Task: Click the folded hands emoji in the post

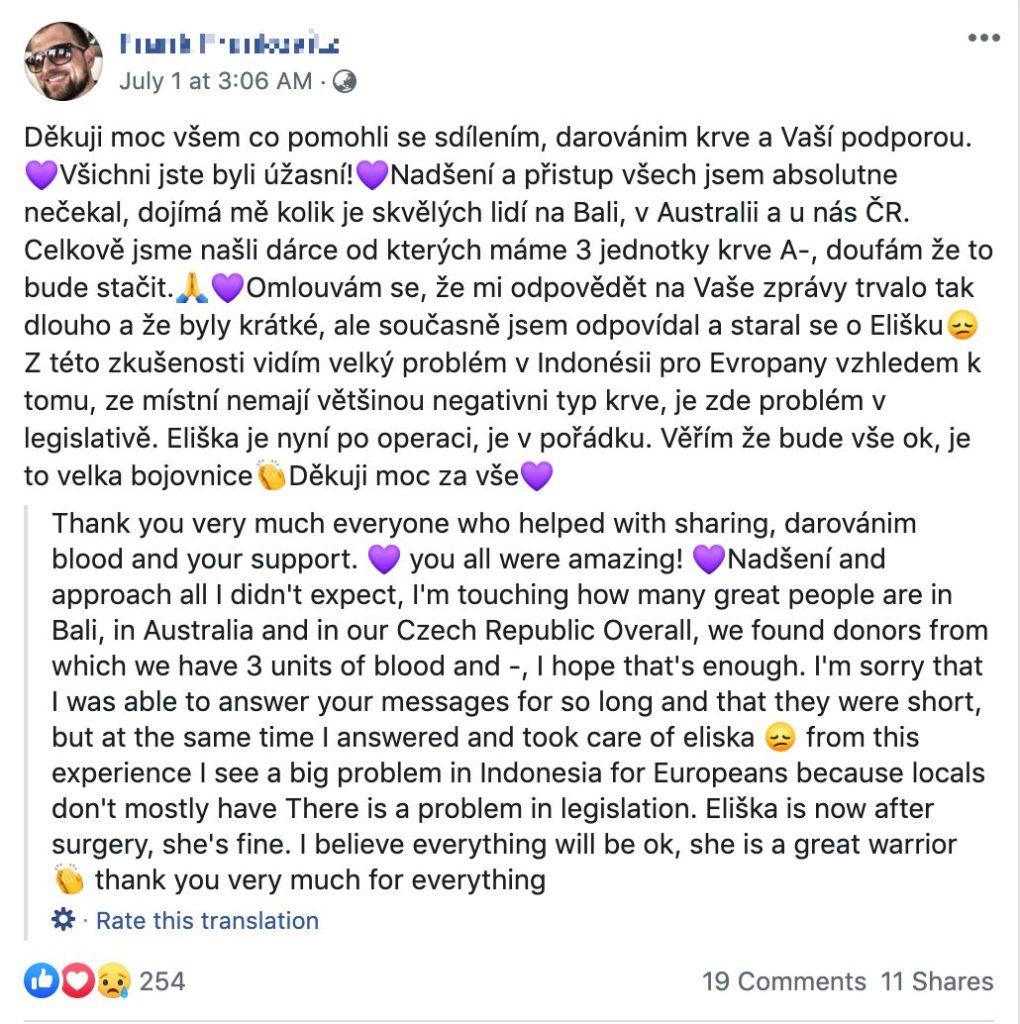Action: point(191,288)
